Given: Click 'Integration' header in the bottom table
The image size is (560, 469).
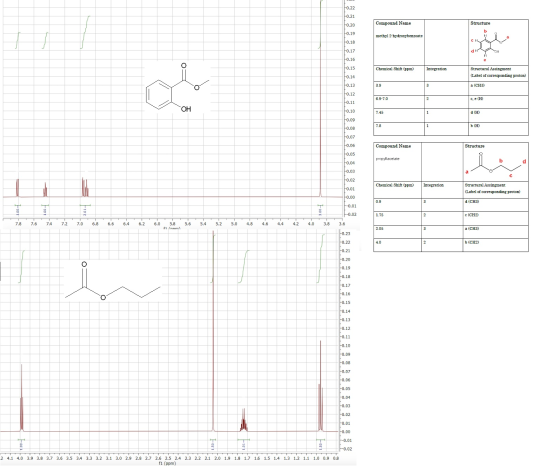Looking at the screenshot, I should (x=433, y=185).
